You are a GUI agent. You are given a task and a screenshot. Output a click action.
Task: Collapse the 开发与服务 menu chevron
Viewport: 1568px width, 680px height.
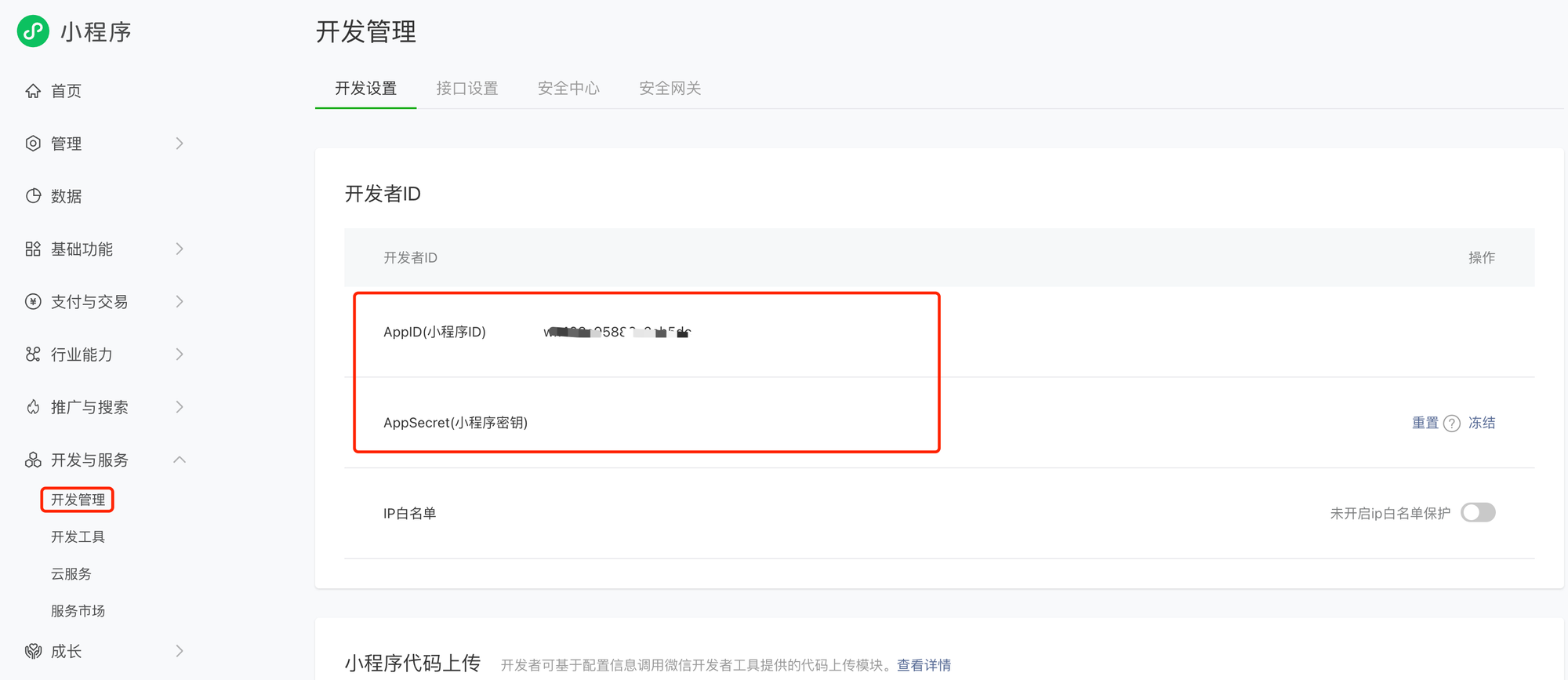point(180,460)
